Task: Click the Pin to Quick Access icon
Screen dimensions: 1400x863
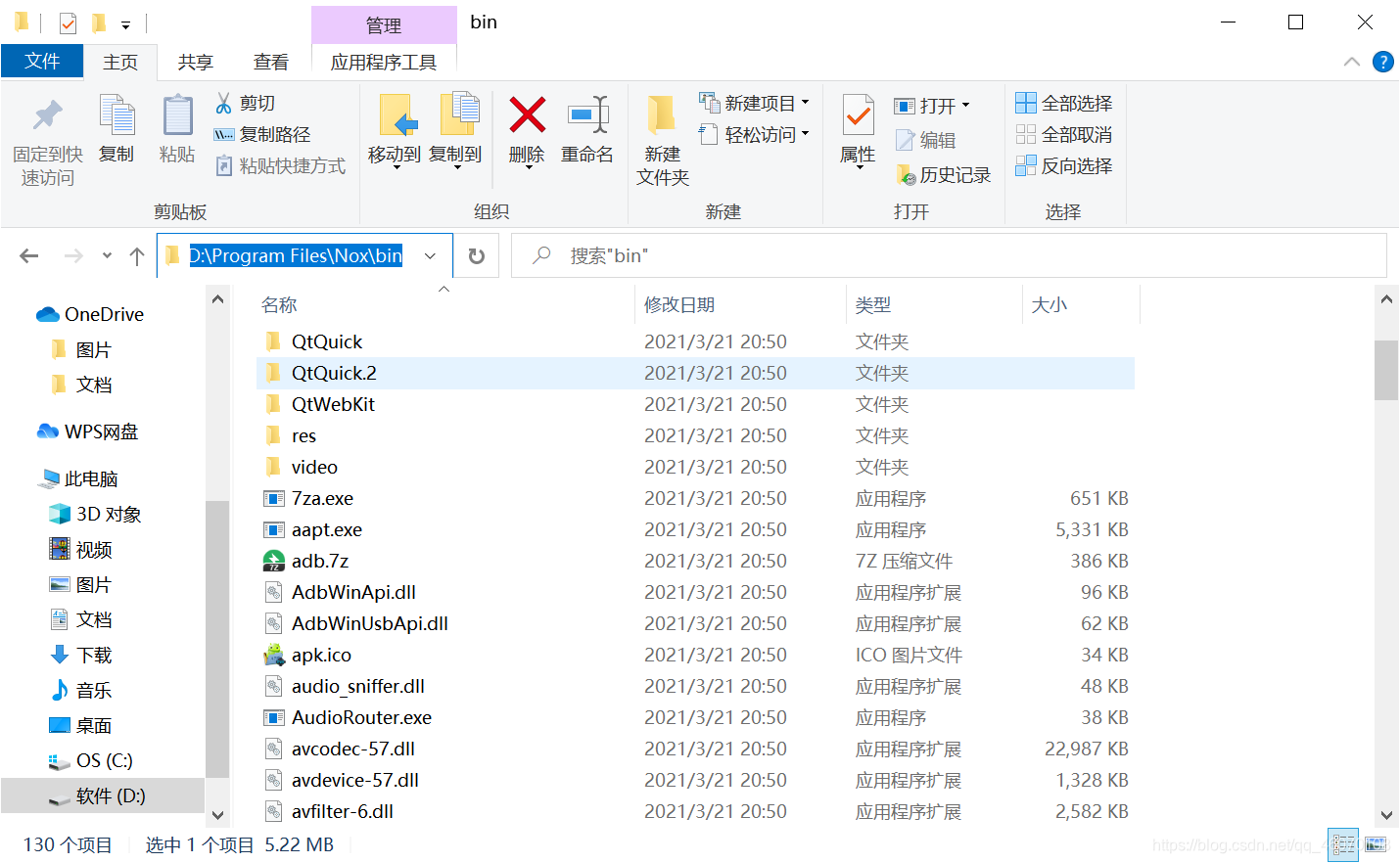Action: pos(47,116)
